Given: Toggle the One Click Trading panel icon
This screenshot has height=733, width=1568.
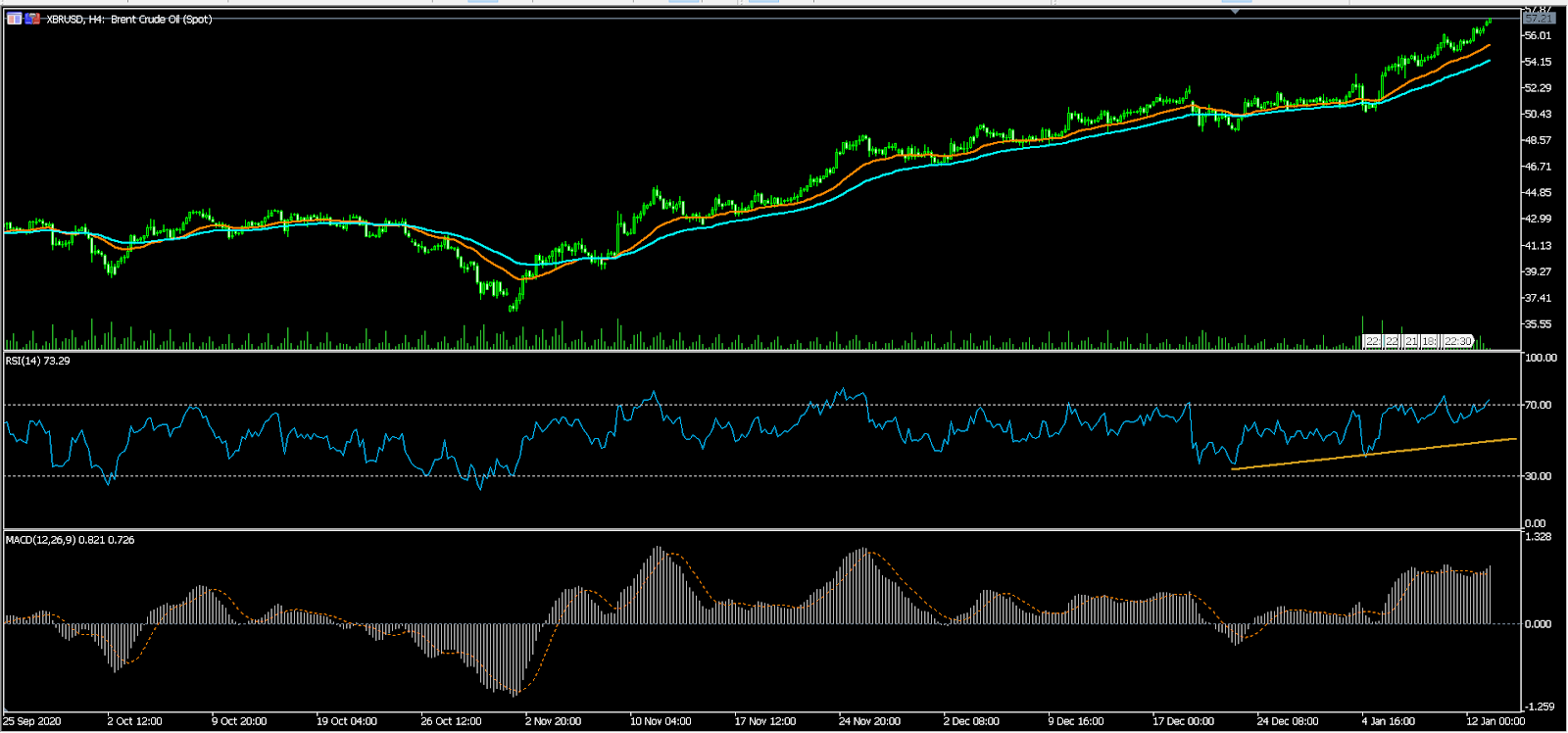Looking at the screenshot, I should (14, 19).
